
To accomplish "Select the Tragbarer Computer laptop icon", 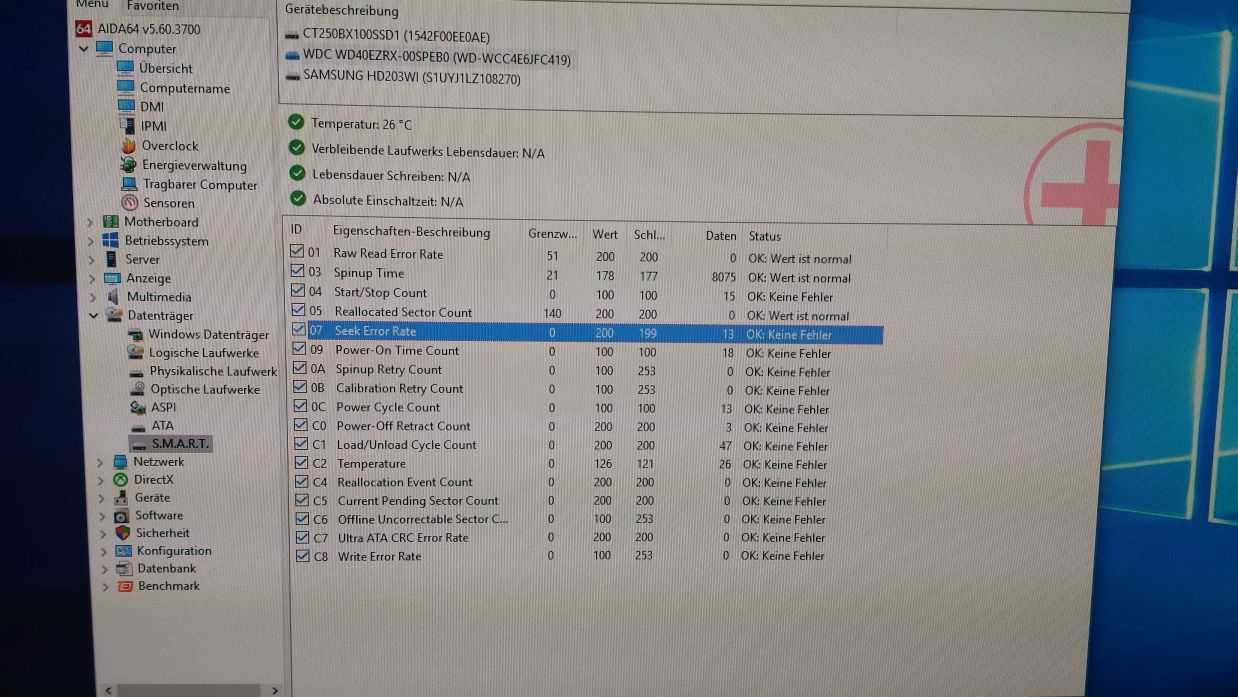I will coord(129,184).
